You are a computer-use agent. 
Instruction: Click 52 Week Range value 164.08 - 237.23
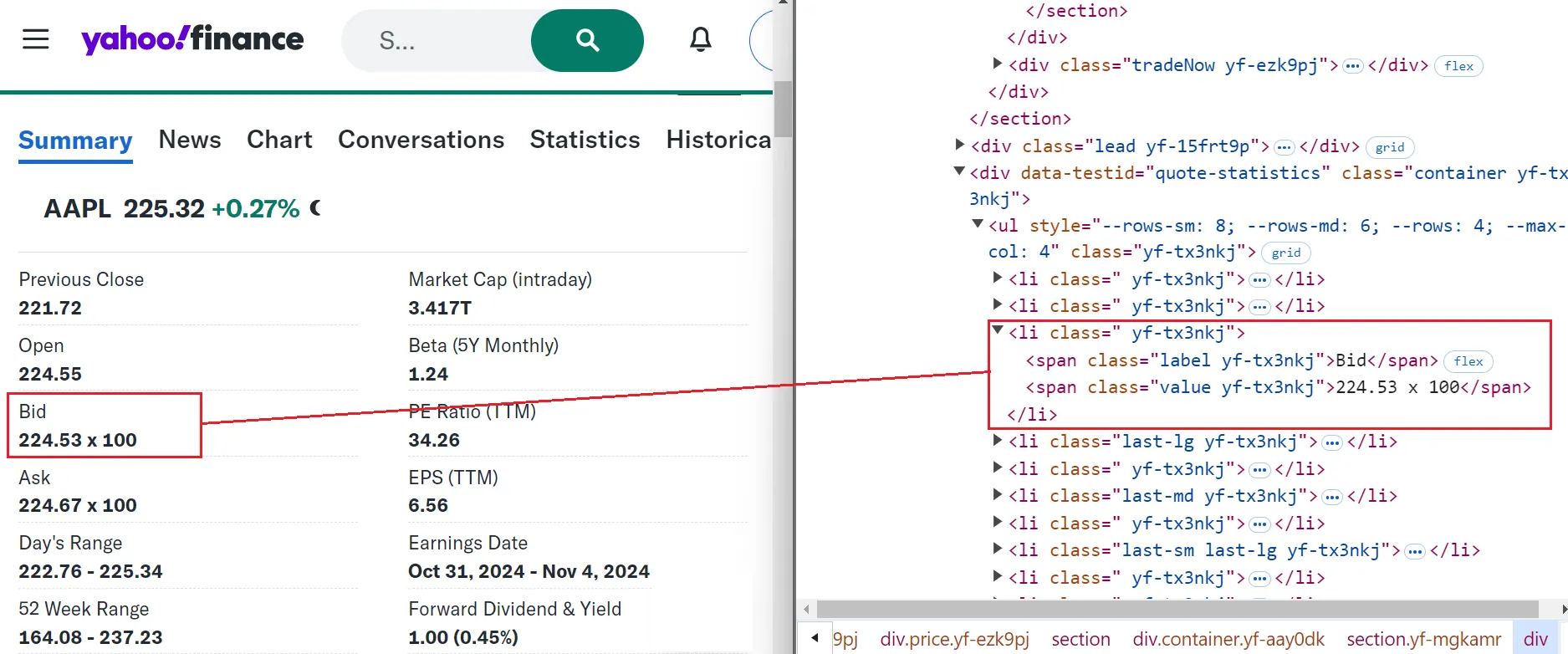click(x=90, y=637)
